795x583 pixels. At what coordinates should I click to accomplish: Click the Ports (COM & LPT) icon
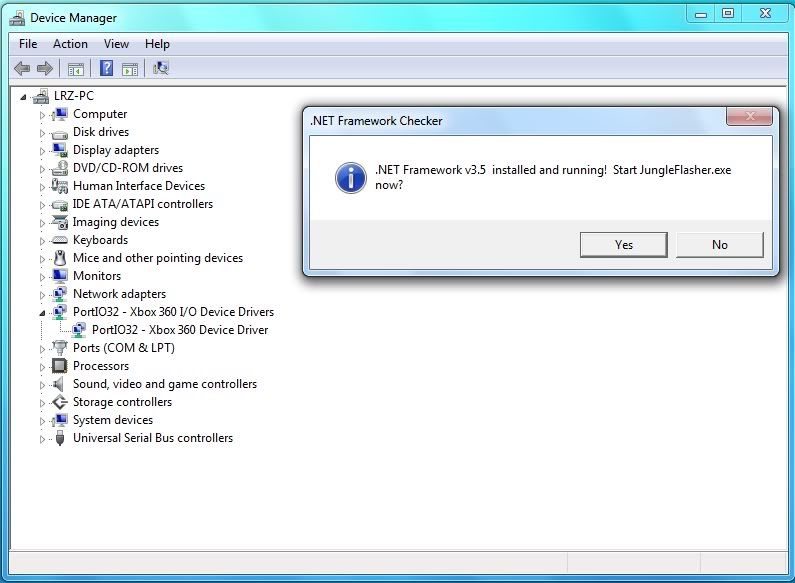click(x=60, y=348)
